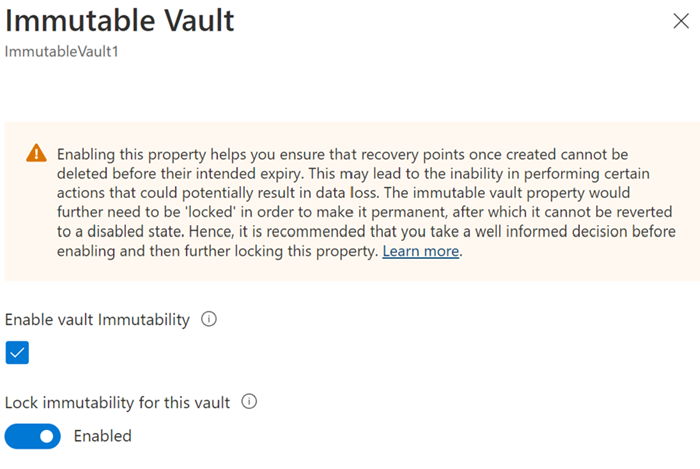Click the Lock immutability for this vault label
The height and width of the screenshot is (469, 700).
click(117, 402)
